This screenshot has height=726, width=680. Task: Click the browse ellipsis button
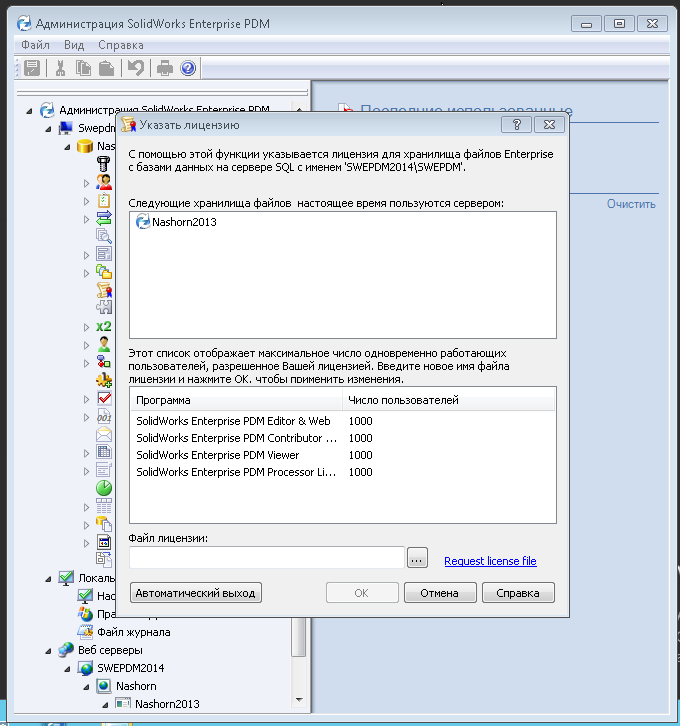coord(417,558)
